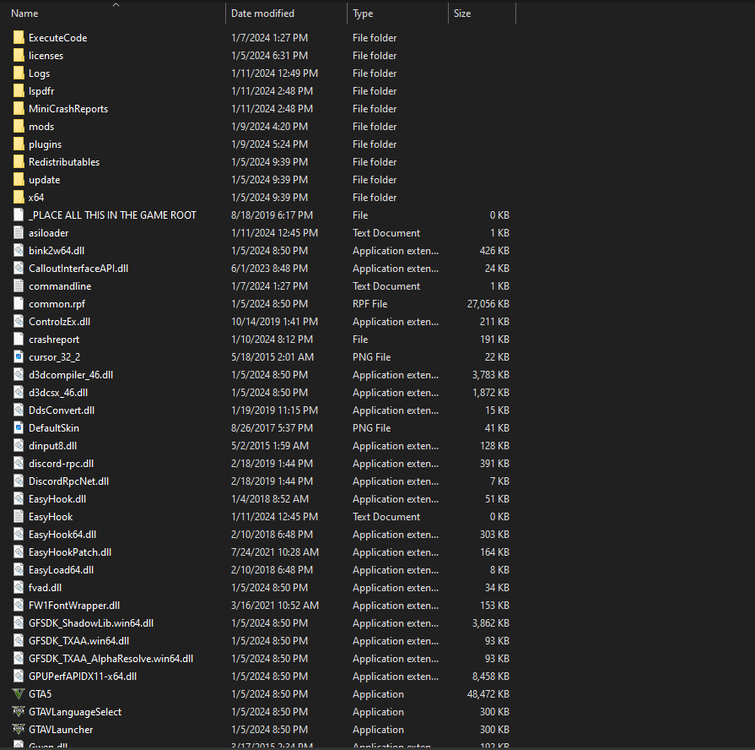Viewport: 755px width, 750px height.
Task: Click the commandline text document icon
Action: [18, 286]
